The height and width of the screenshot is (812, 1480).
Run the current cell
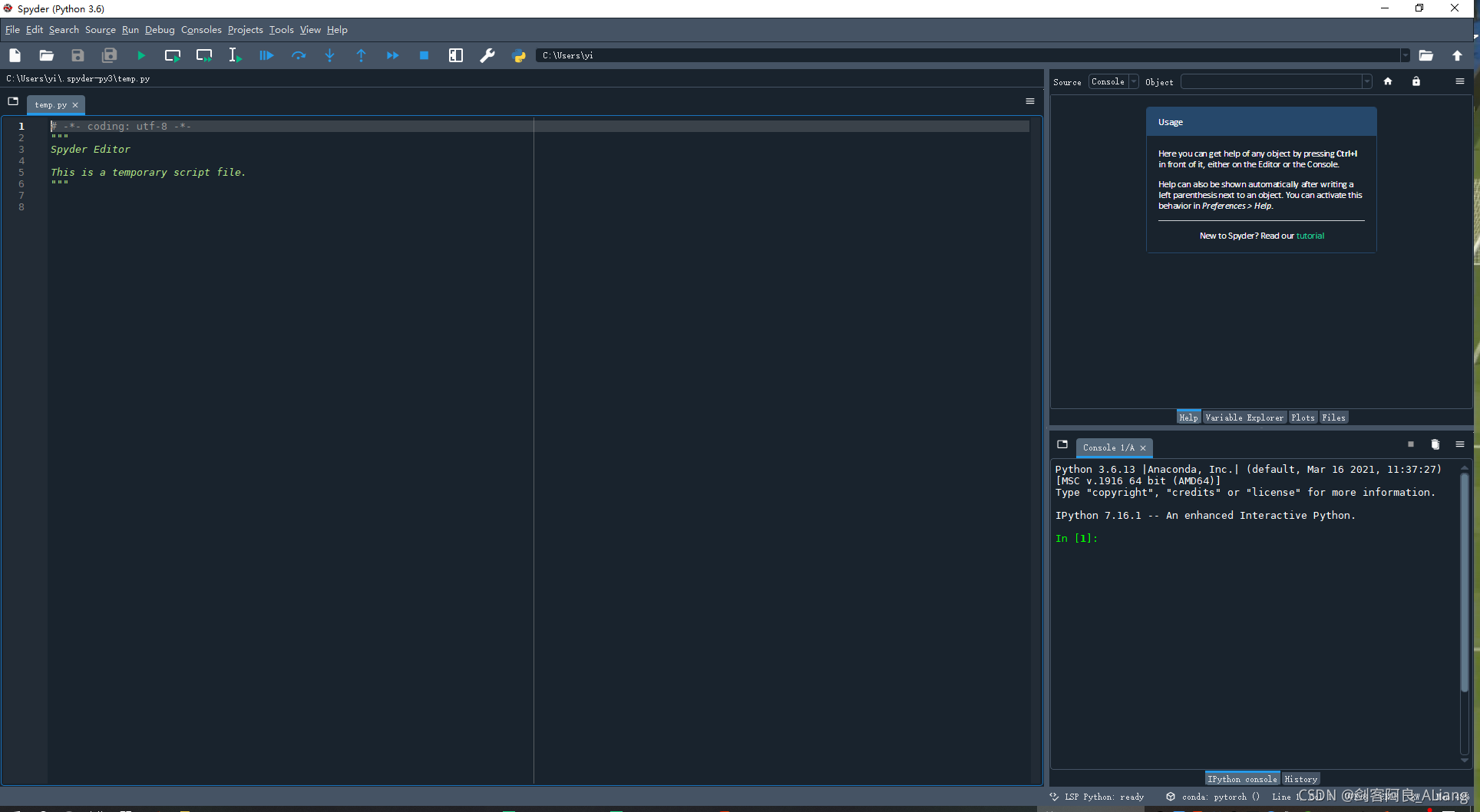click(x=173, y=55)
